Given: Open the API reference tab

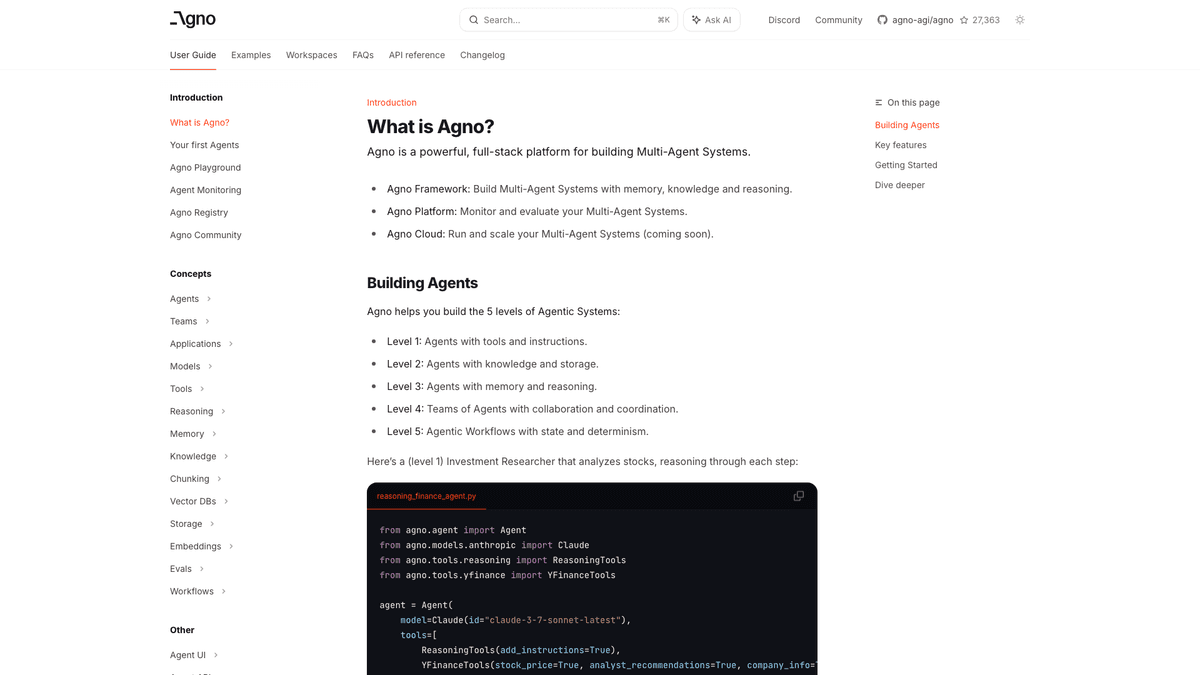Looking at the screenshot, I should [x=417, y=55].
